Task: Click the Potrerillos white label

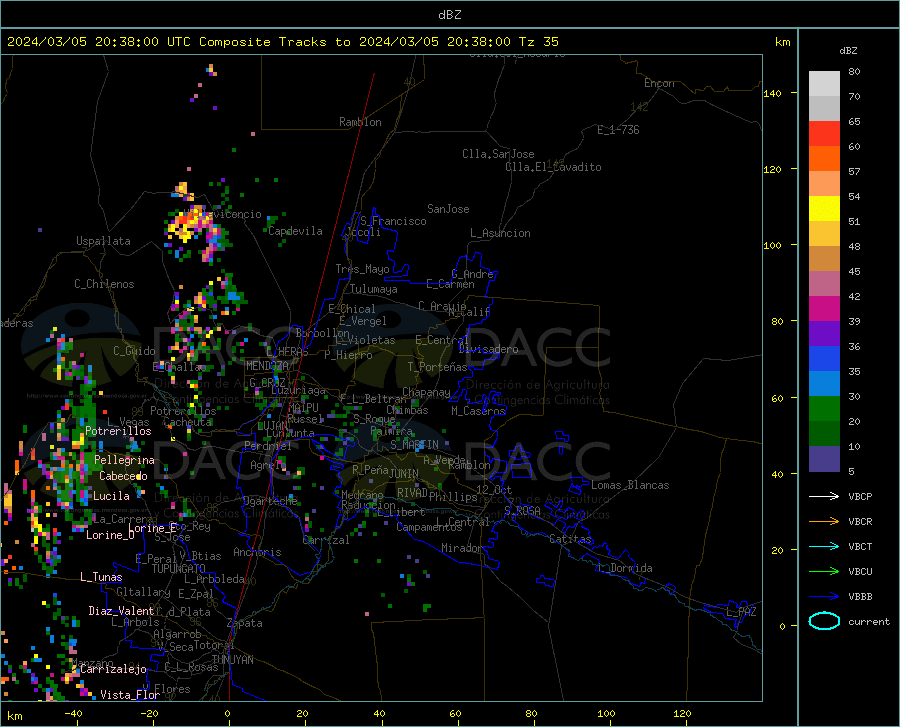Action: click(x=118, y=431)
